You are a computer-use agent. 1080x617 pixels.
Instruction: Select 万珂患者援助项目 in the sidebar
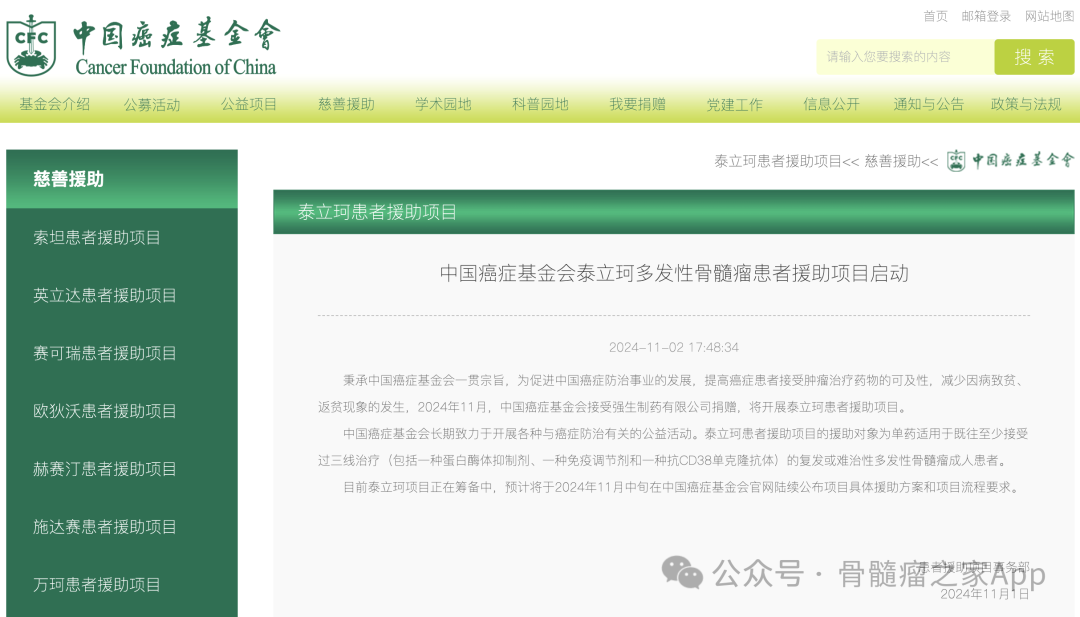(x=97, y=585)
